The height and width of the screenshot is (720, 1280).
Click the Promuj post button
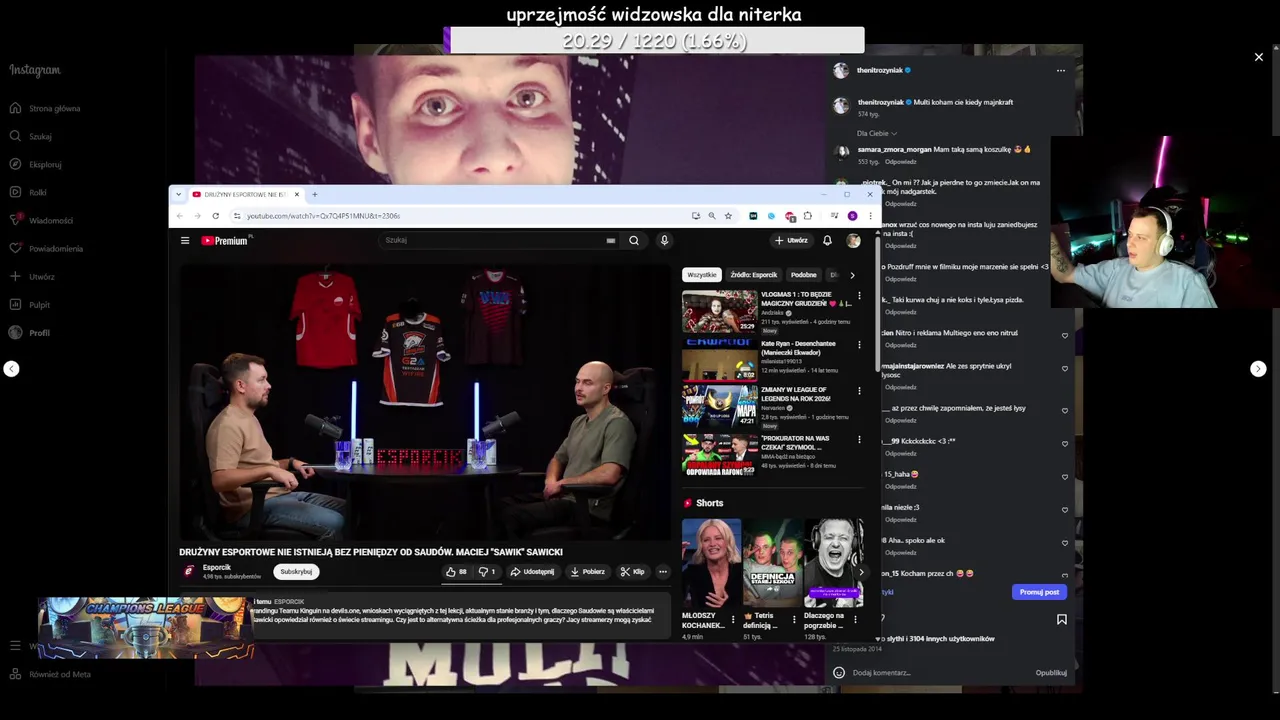point(1039,592)
